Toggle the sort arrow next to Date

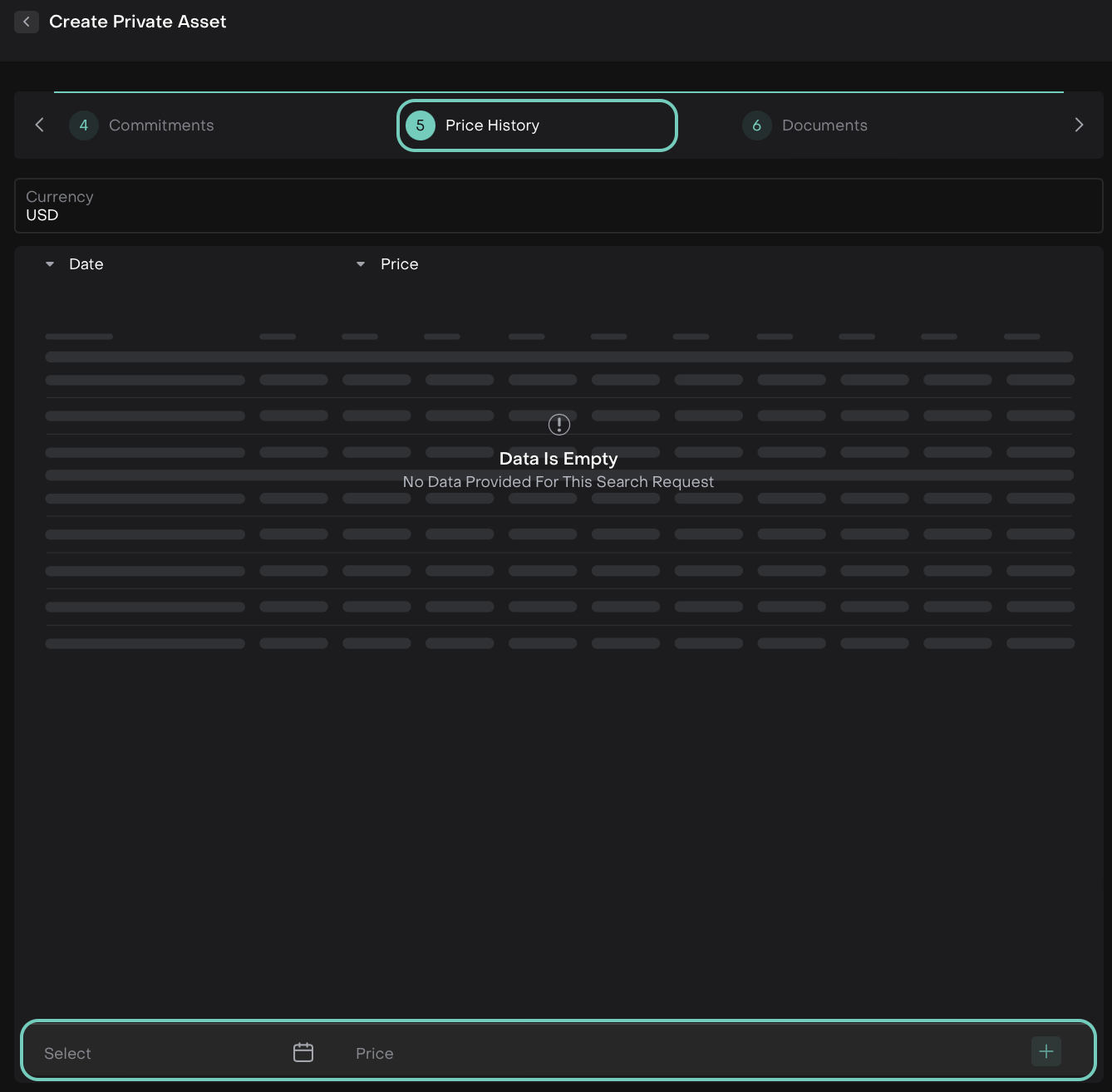(50, 264)
